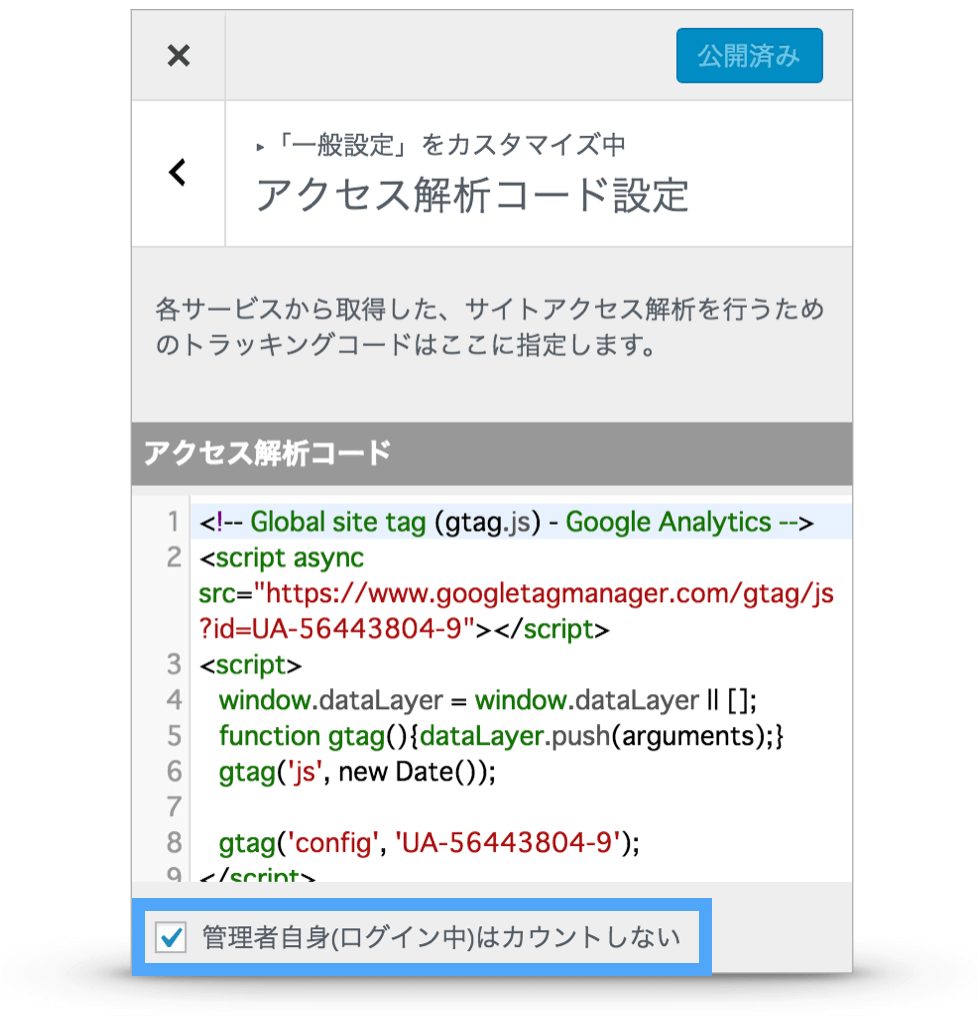Click the 'UA-56443804-9' config string on line 8
The width and height of the screenshot is (978, 1032).
point(507,842)
